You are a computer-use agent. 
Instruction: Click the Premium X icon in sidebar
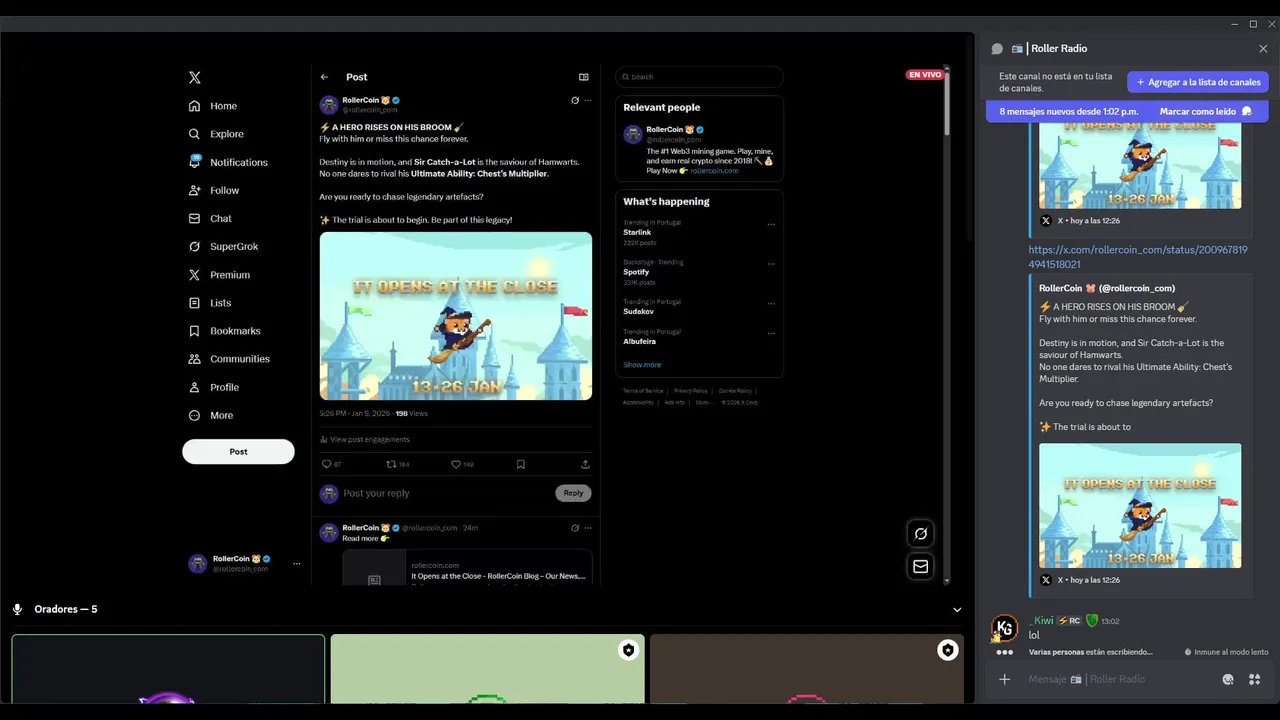pos(194,275)
